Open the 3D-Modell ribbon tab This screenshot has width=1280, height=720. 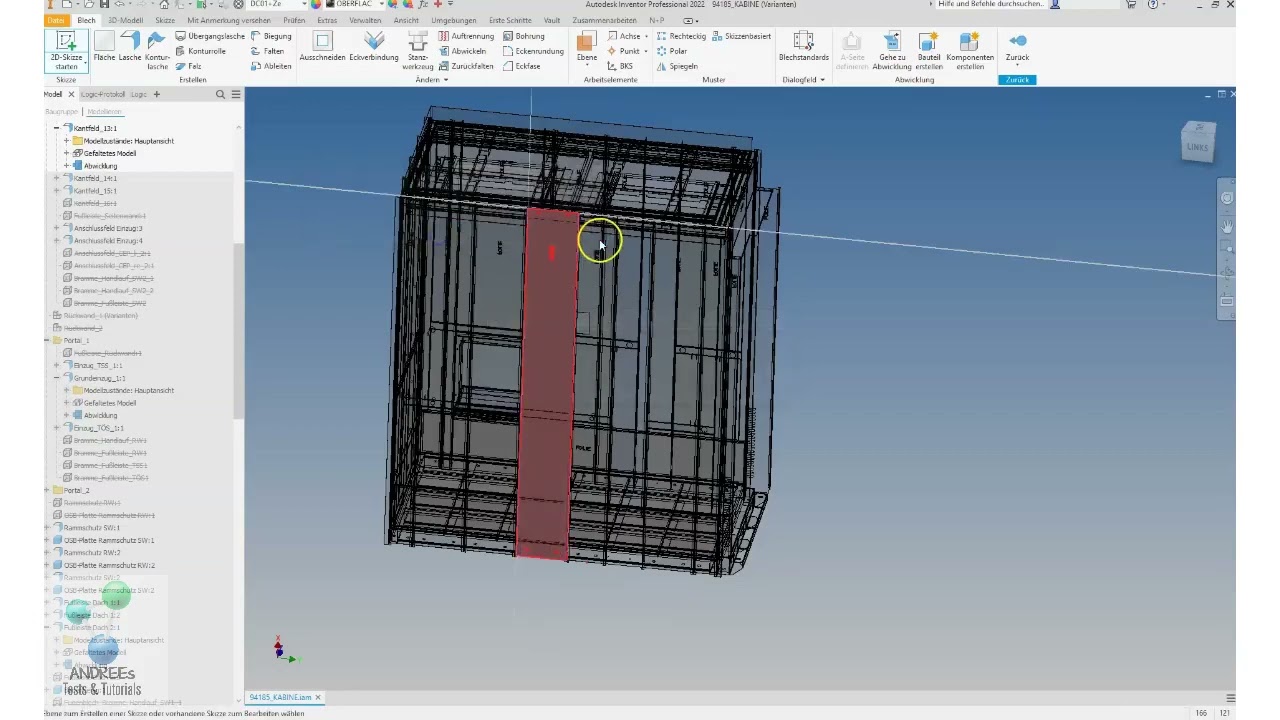pyautogui.click(x=125, y=20)
